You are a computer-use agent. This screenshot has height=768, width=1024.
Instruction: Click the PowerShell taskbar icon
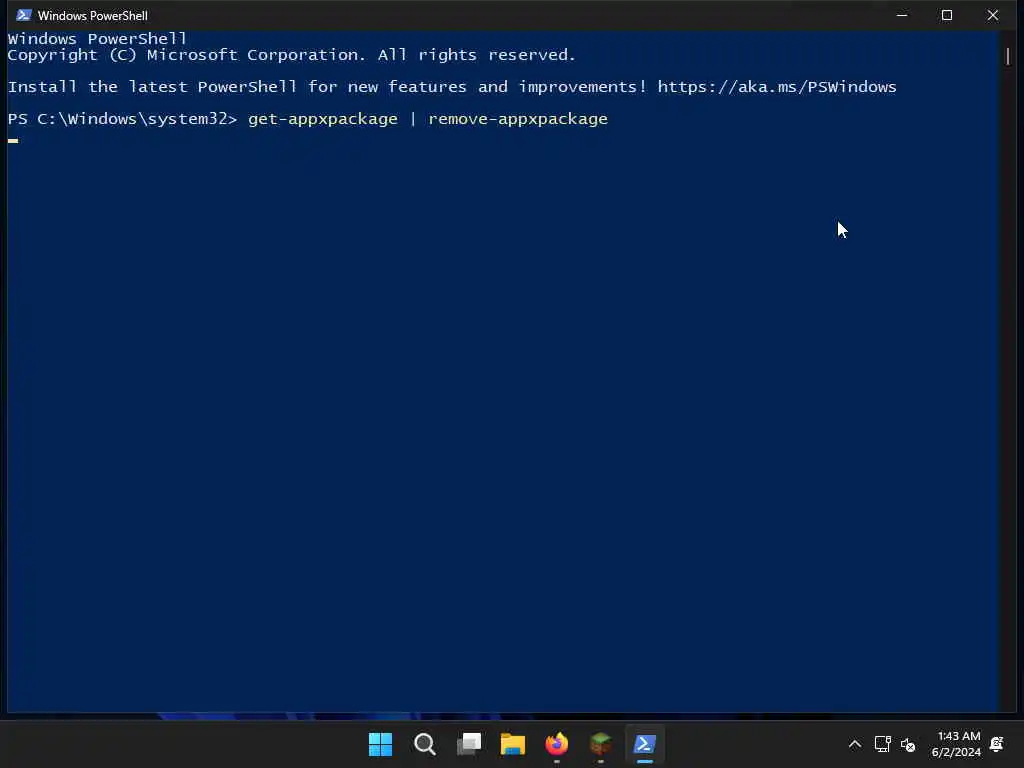pos(645,744)
